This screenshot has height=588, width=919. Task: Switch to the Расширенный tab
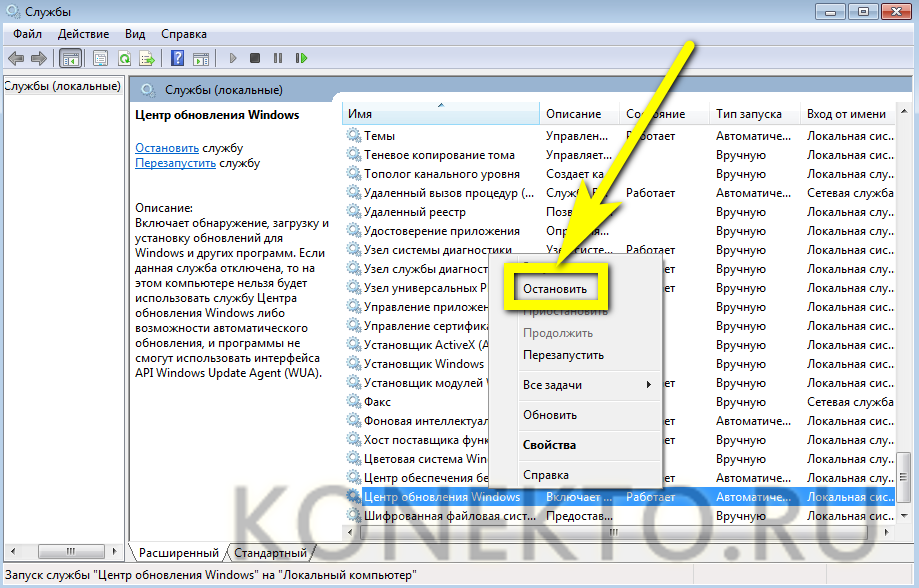(x=178, y=552)
